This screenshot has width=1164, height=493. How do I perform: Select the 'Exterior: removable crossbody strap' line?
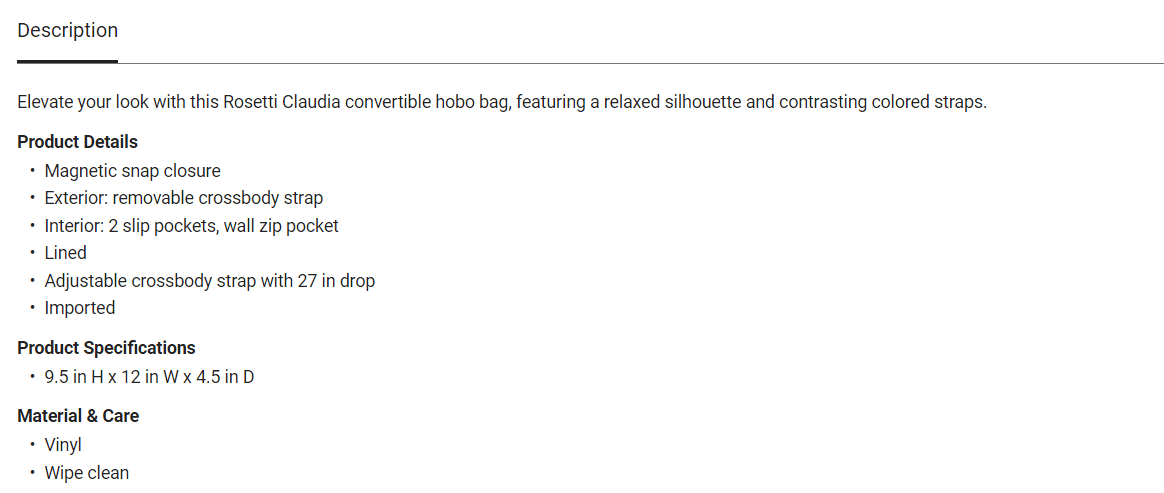tap(184, 198)
